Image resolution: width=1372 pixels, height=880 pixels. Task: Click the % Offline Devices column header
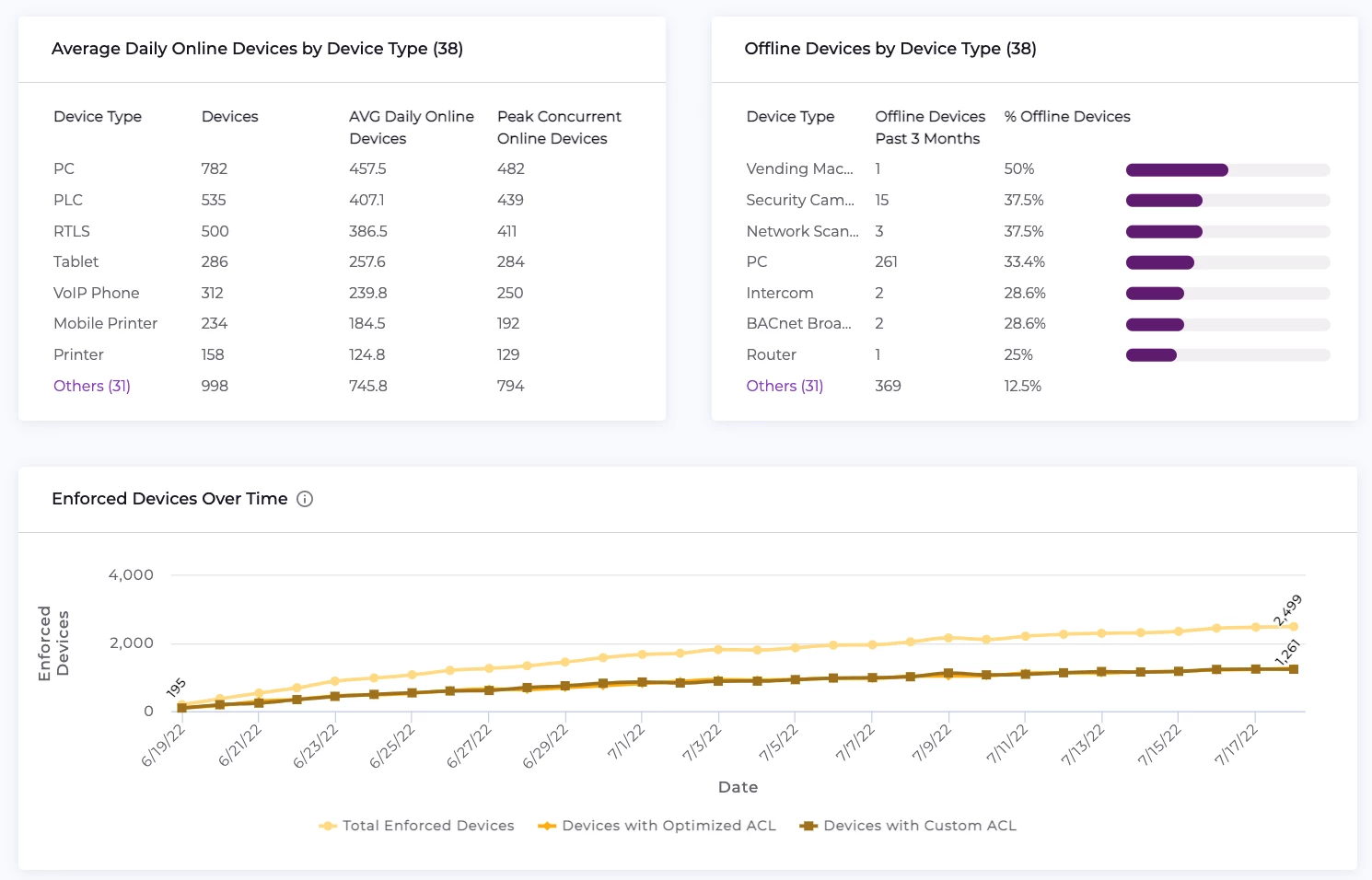[1067, 117]
